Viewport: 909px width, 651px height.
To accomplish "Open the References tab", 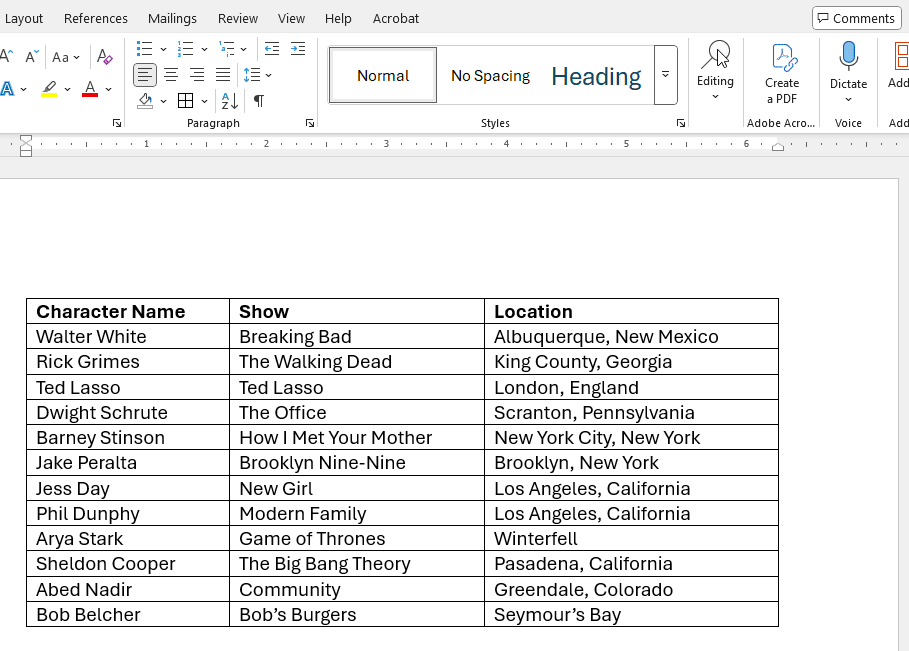I will click(x=96, y=18).
